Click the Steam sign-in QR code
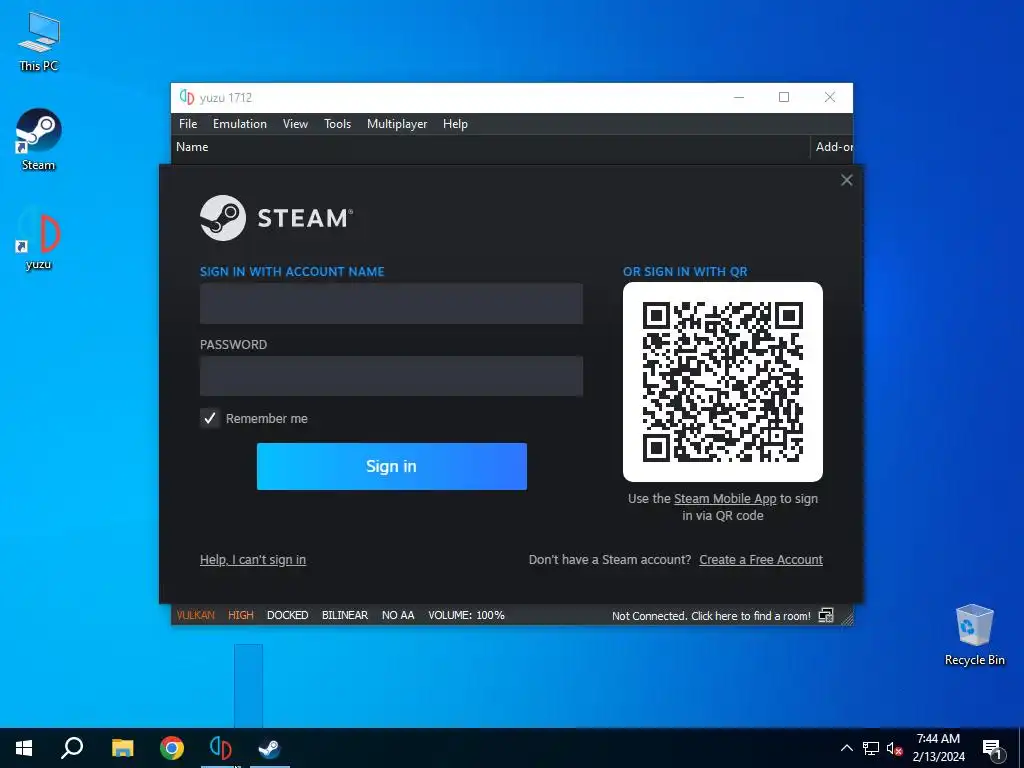Viewport: 1024px width, 768px height. coord(723,382)
